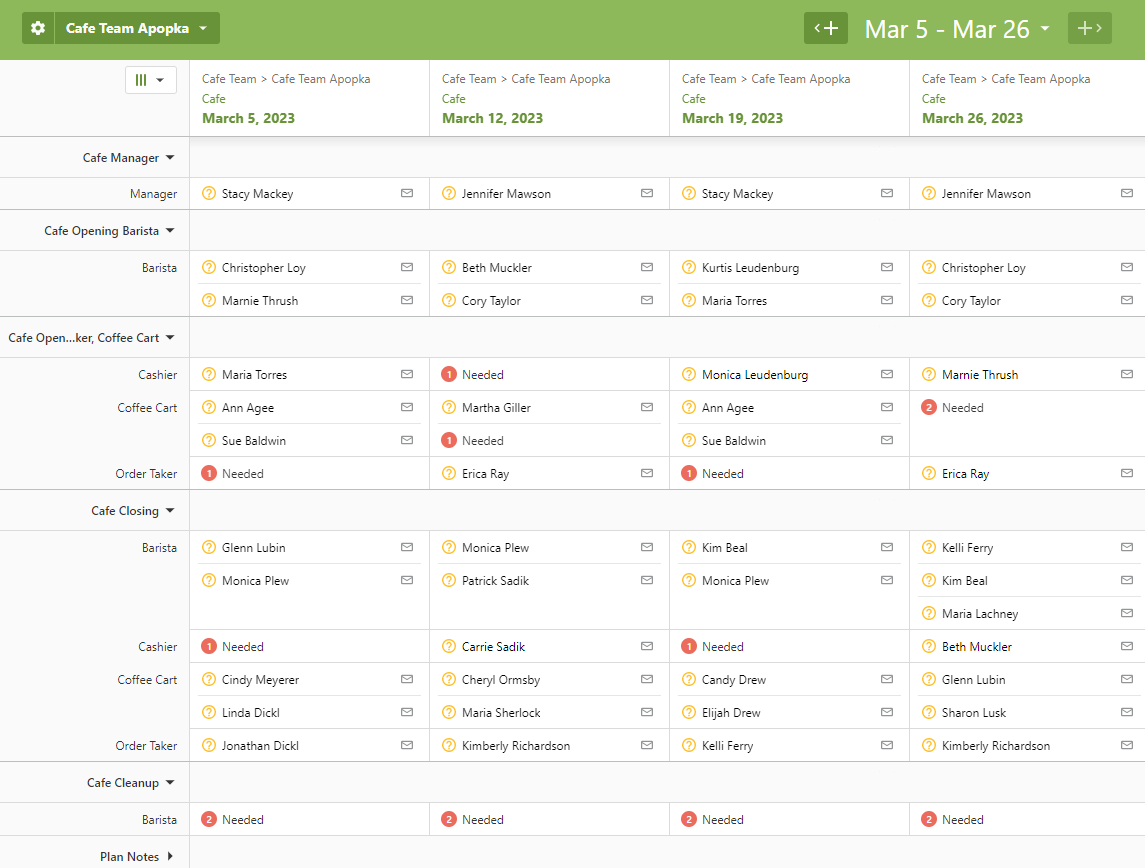Add a later plan with the right plus button
This screenshot has height=868, width=1145.
pyautogui.click(x=1090, y=28)
